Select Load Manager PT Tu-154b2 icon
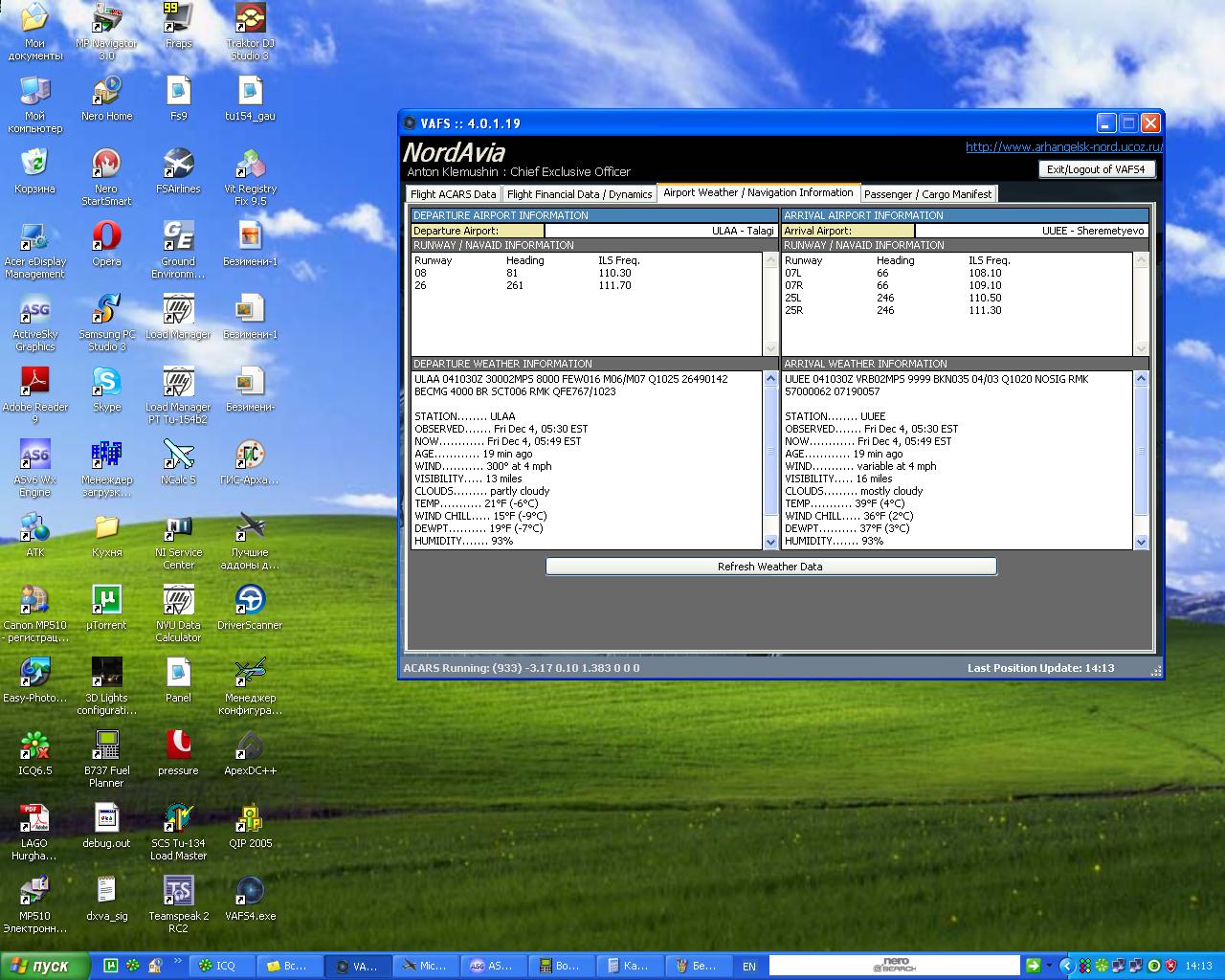Image resolution: width=1225 pixels, height=980 pixels. 178,395
